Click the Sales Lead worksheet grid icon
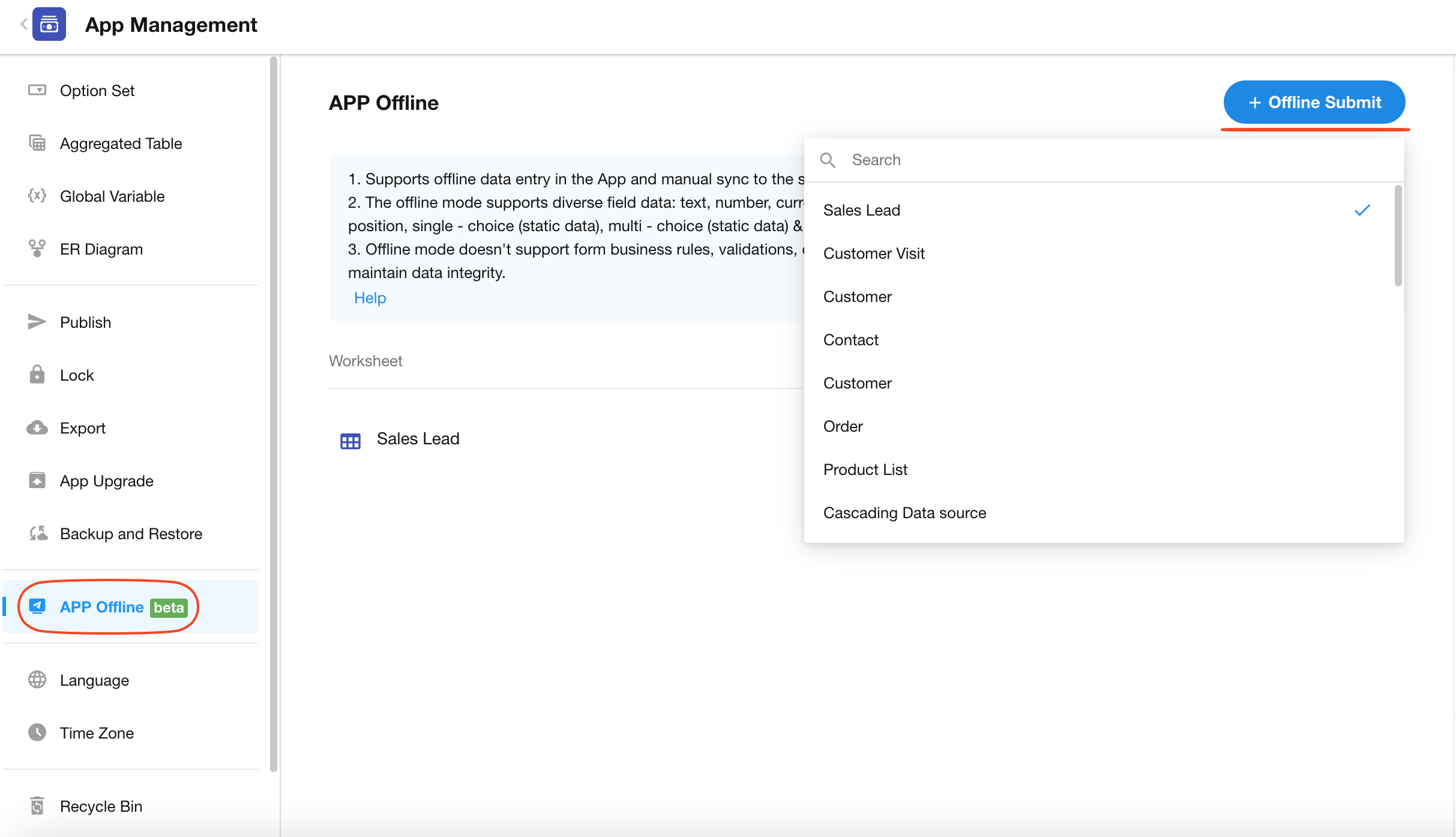Screen dimensions: 1456x837 point(350,441)
